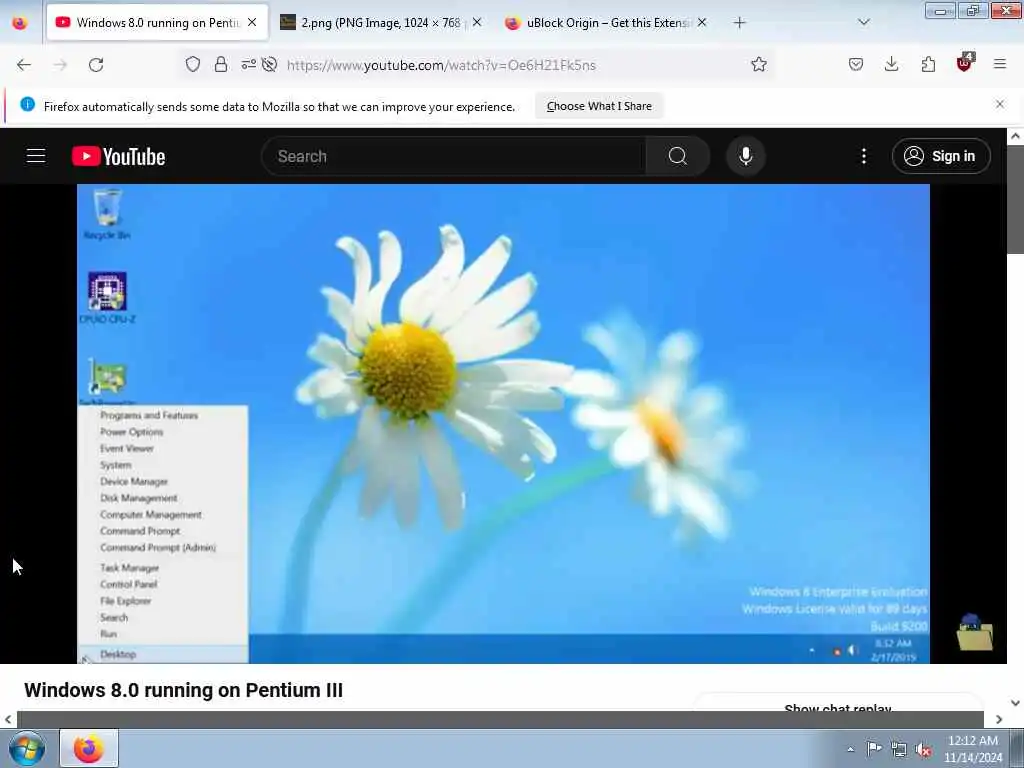Screen dimensions: 1024x768
Task: Click the site security padlock icon
Action: 221,64
